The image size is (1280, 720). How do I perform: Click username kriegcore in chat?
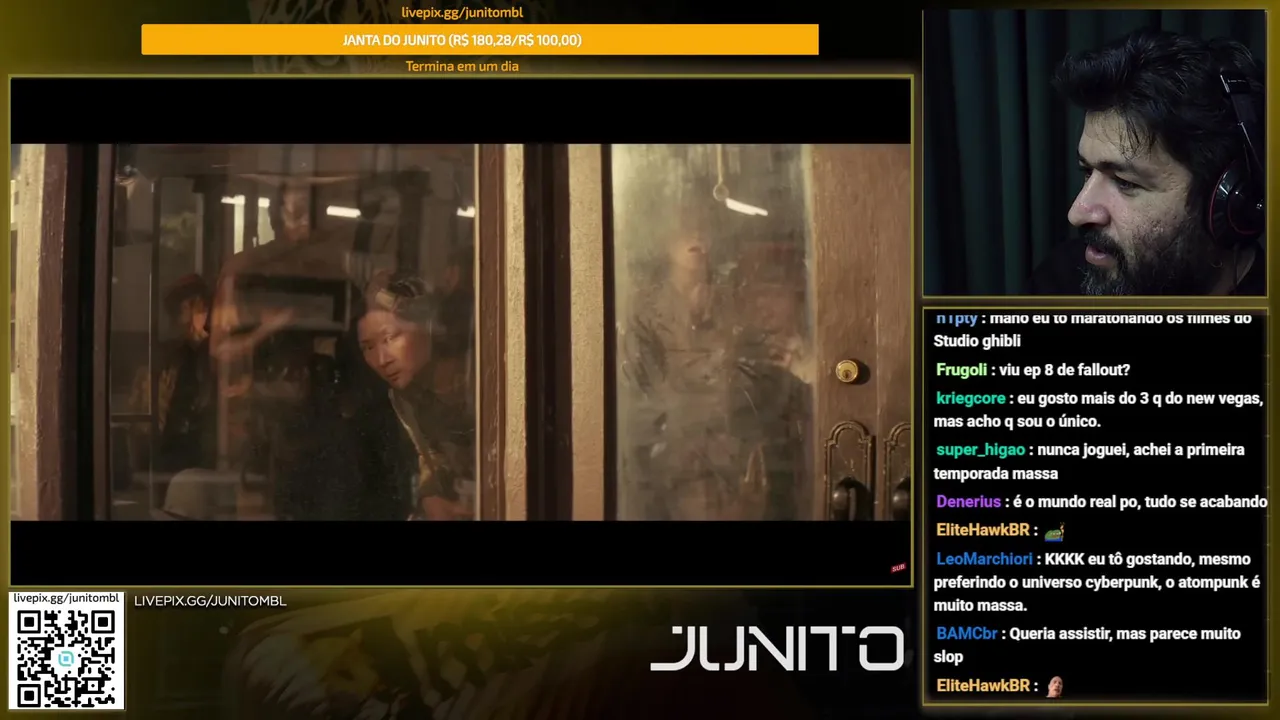(970, 398)
